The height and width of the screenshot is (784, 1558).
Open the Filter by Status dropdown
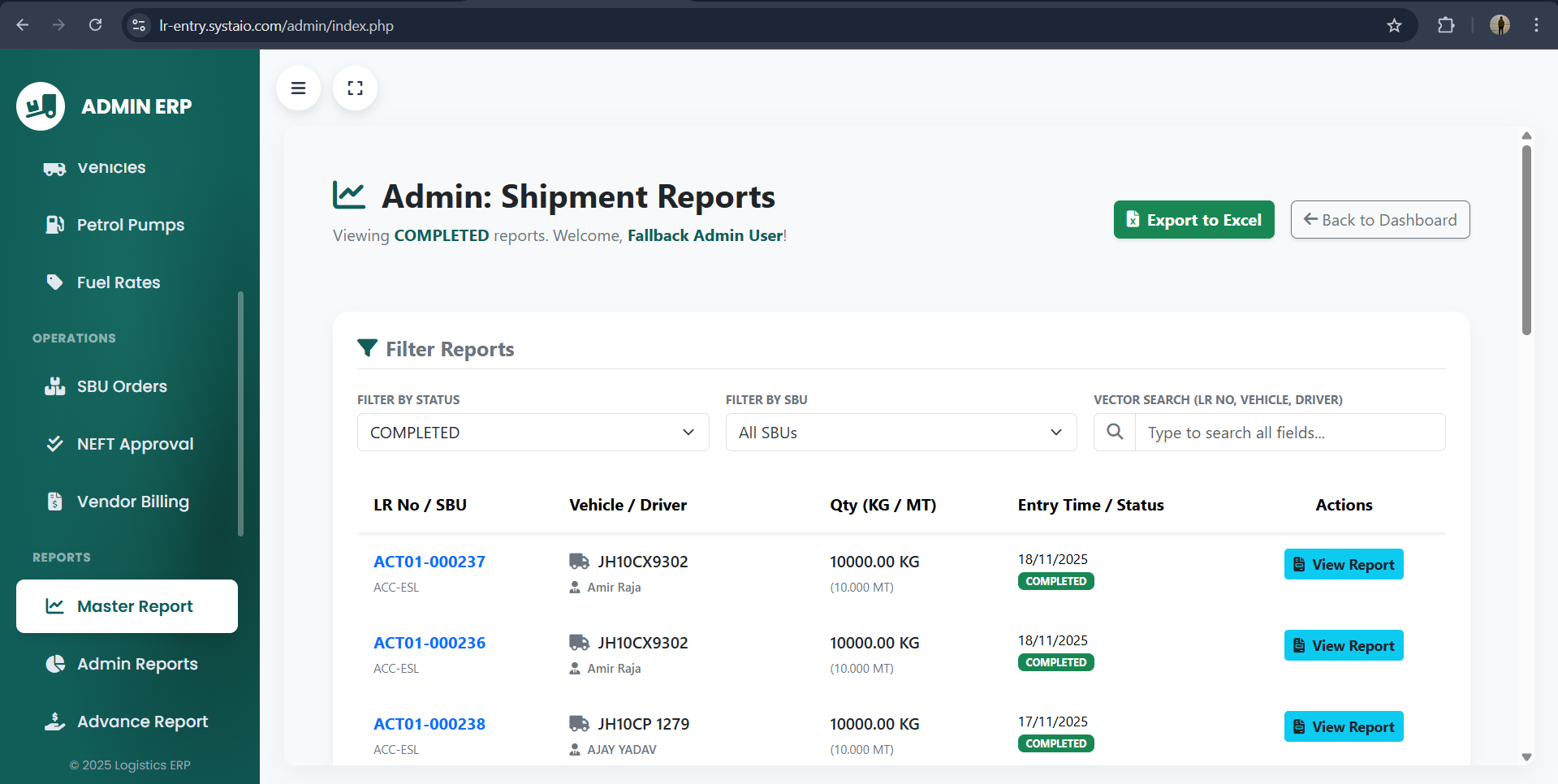tap(533, 433)
